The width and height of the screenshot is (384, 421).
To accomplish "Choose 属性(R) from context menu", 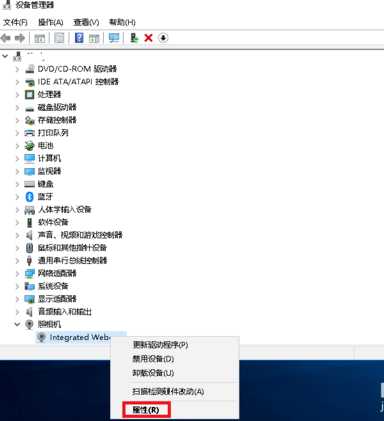I will [146, 410].
